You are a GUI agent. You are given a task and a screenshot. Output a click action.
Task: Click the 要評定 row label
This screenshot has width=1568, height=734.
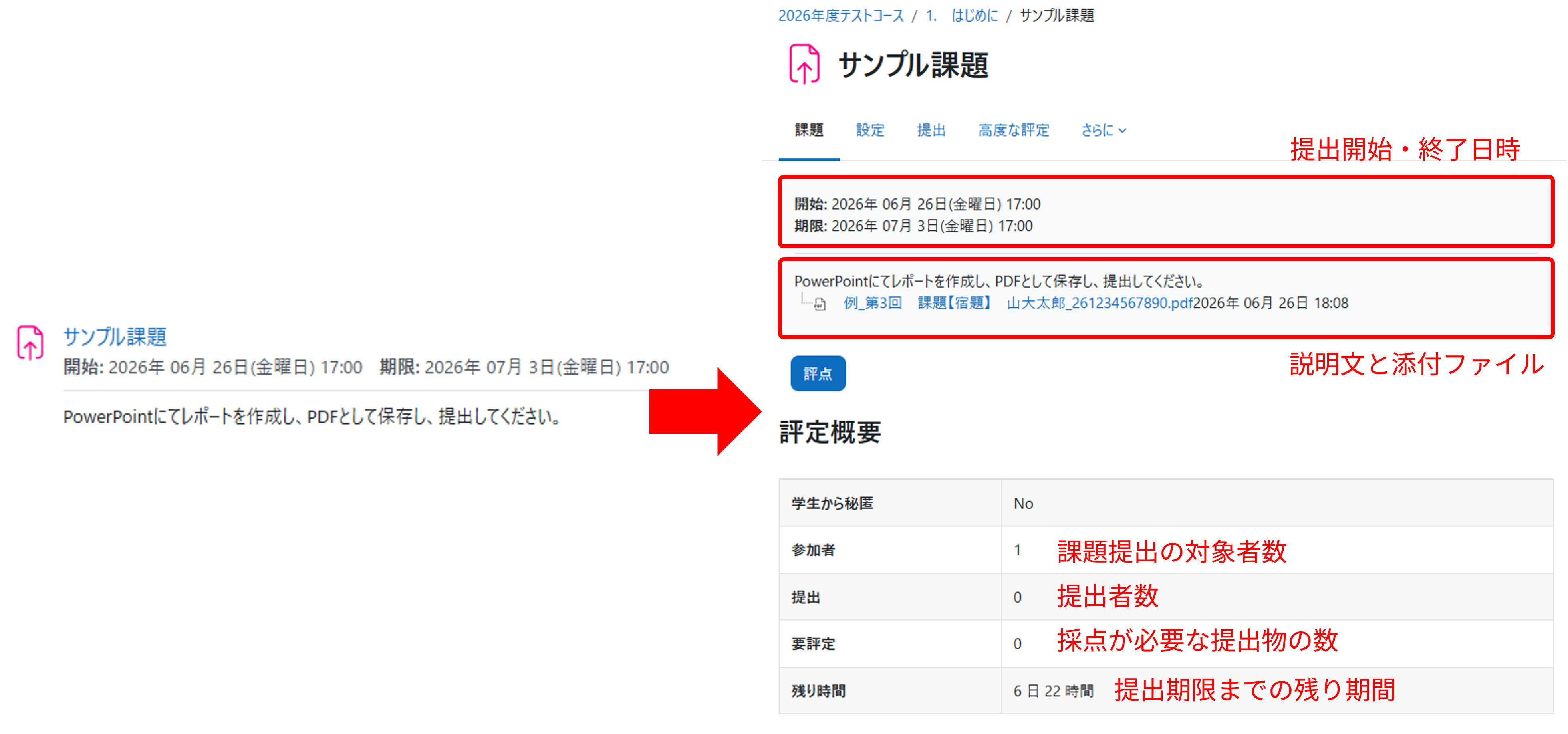coord(813,644)
